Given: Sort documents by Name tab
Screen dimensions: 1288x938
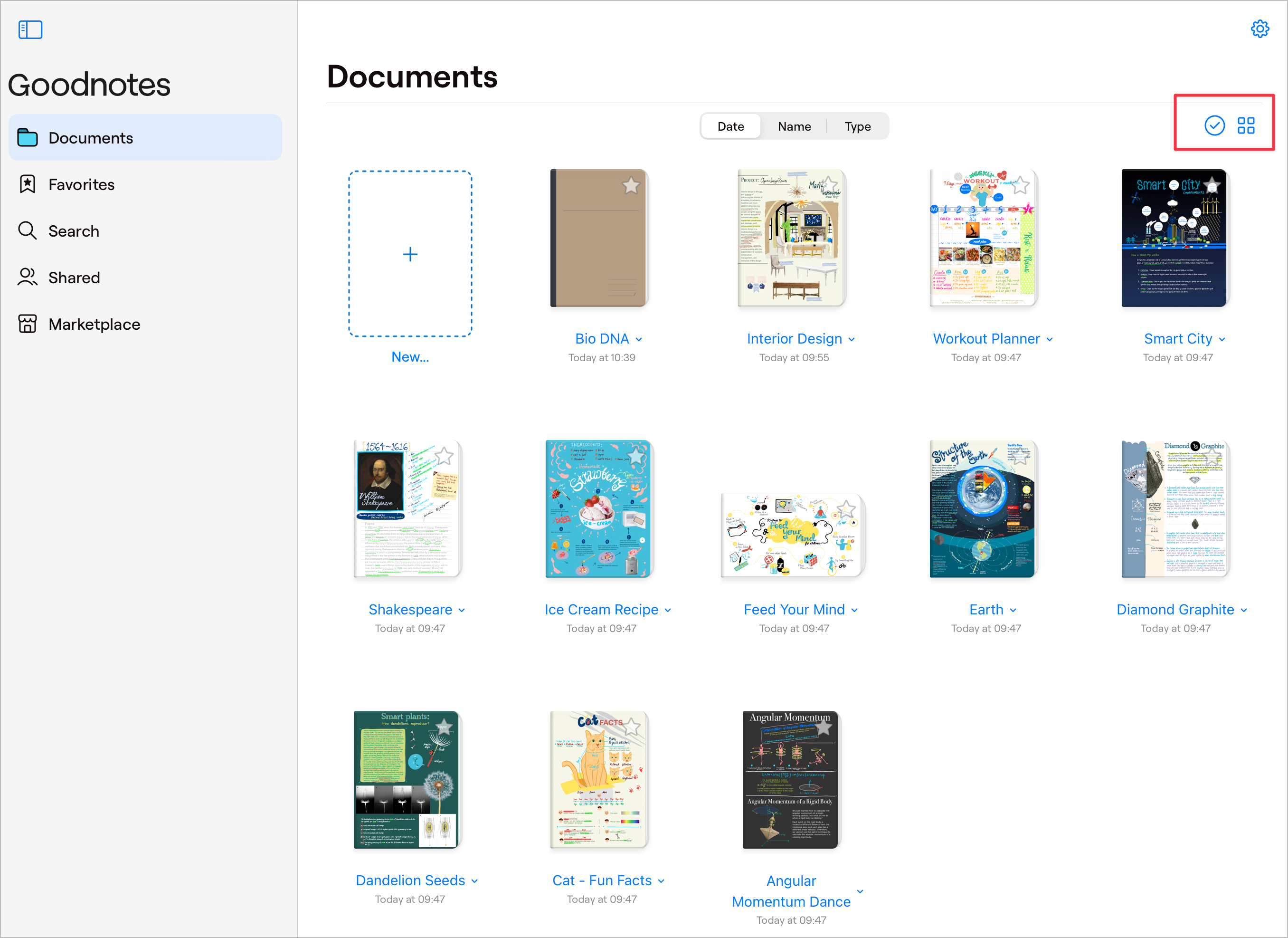Looking at the screenshot, I should point(794,126).
